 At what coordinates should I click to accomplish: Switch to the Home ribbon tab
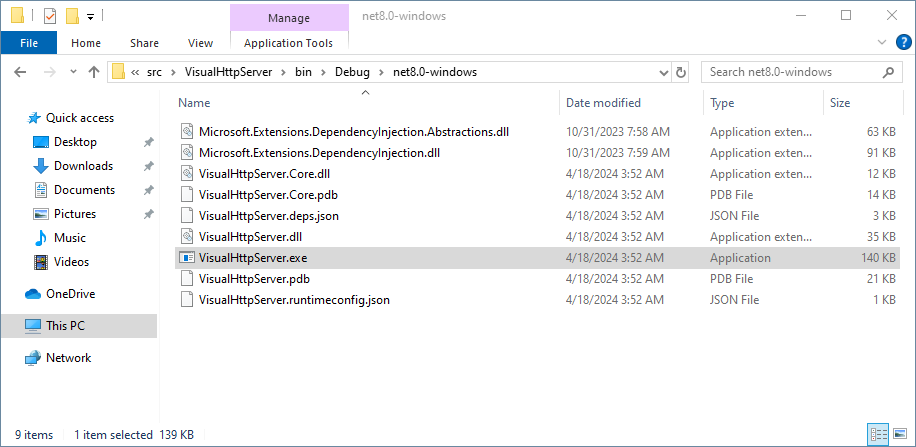coord(86,43)
